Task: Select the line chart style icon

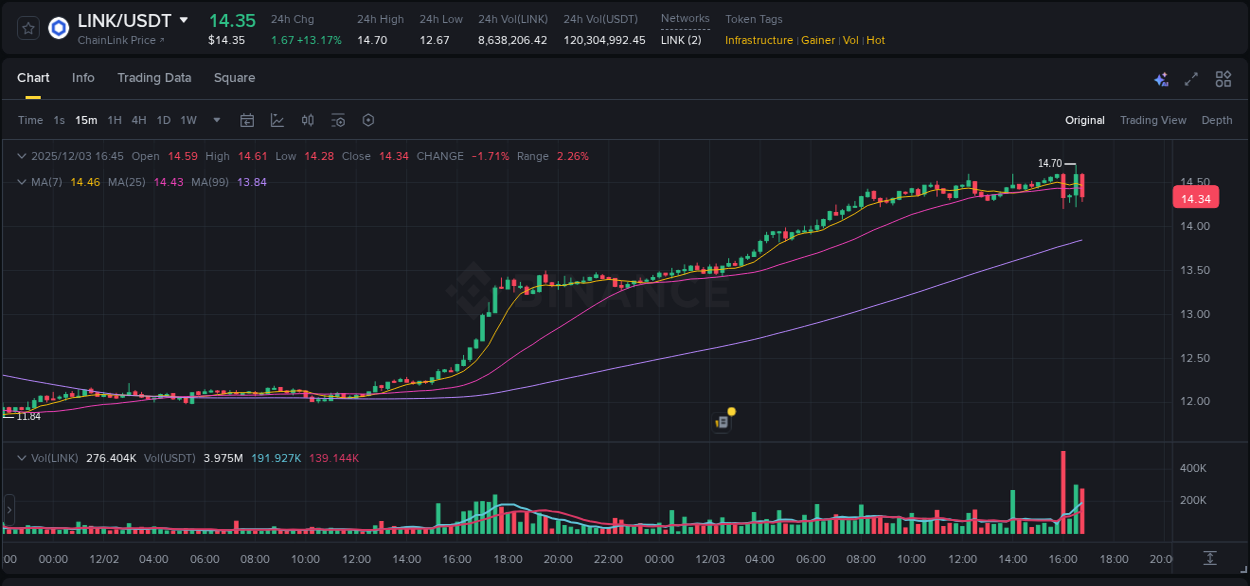Action: tap(277, 120)
